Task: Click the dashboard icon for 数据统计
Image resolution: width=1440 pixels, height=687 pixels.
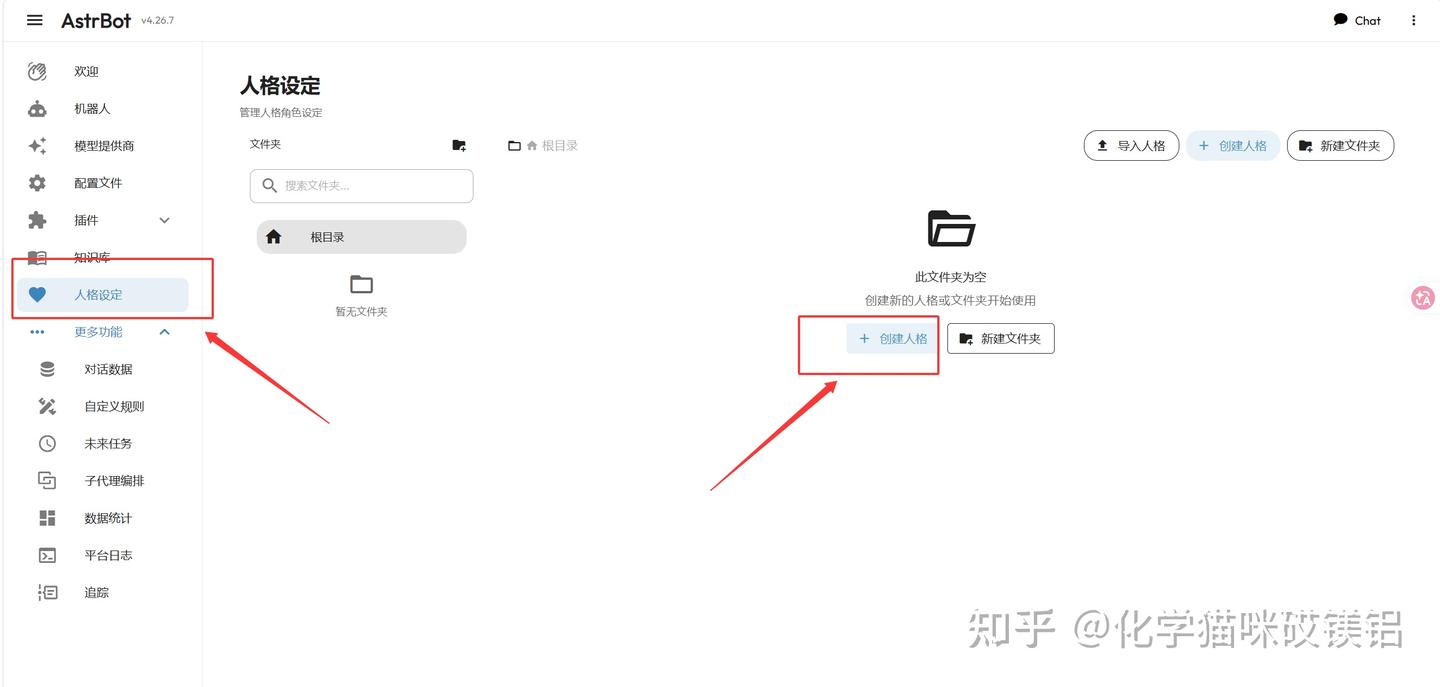Action: point(47,518)
